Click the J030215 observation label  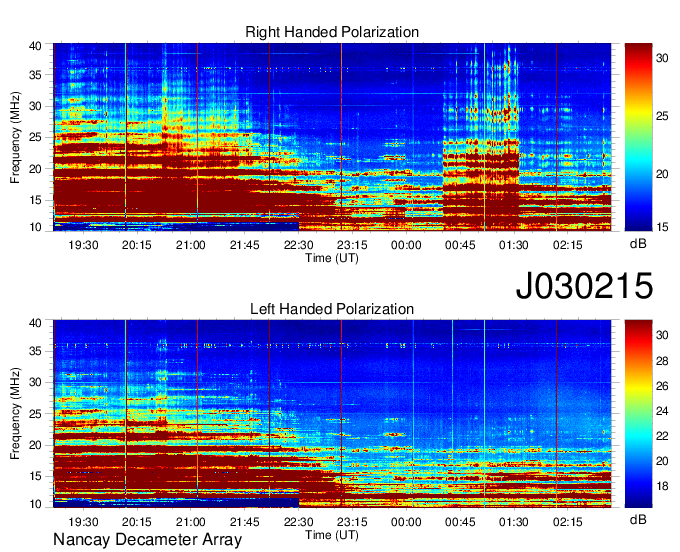click(x=584, y=286)
